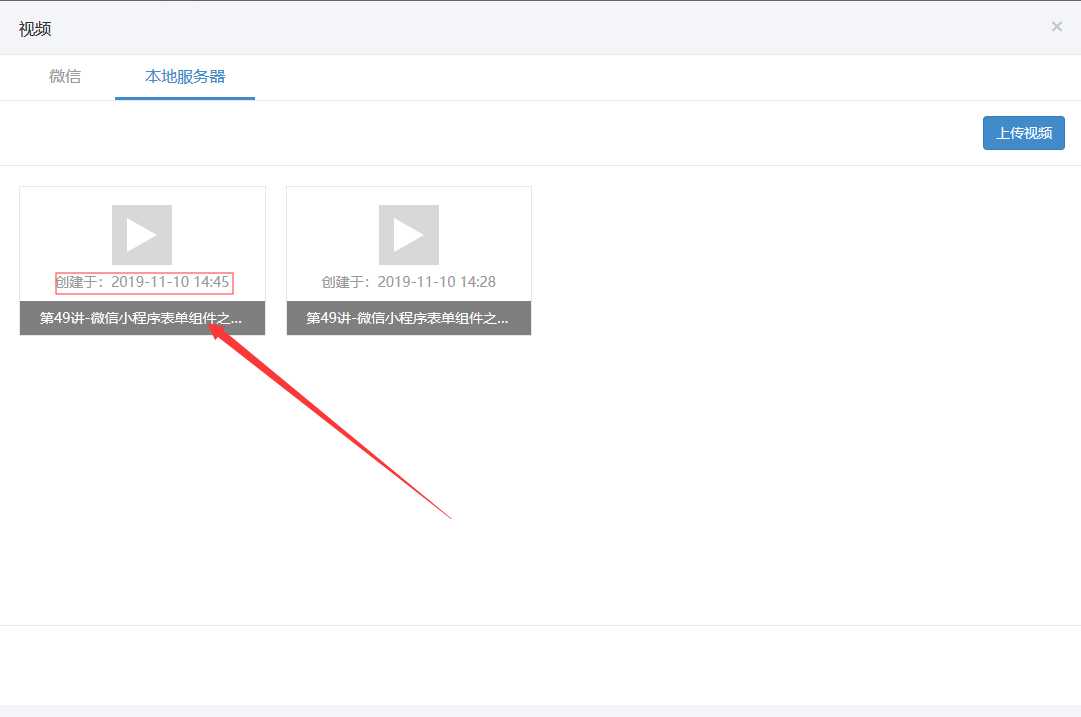Image resolution: width=1081 pixels, height=717 pixels.
Task: Click the ellipsis ending the first video title
Action: point(236,321)
